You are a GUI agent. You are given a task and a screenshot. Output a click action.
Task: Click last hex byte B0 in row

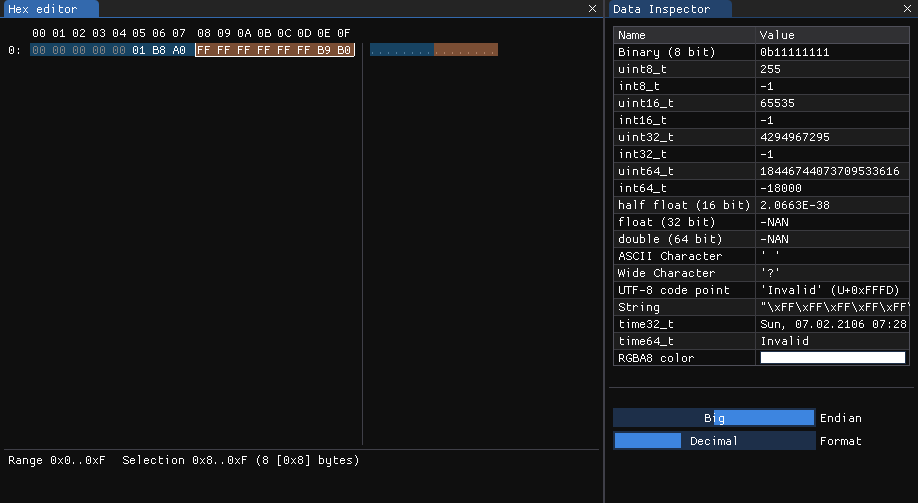click(344, 49)
